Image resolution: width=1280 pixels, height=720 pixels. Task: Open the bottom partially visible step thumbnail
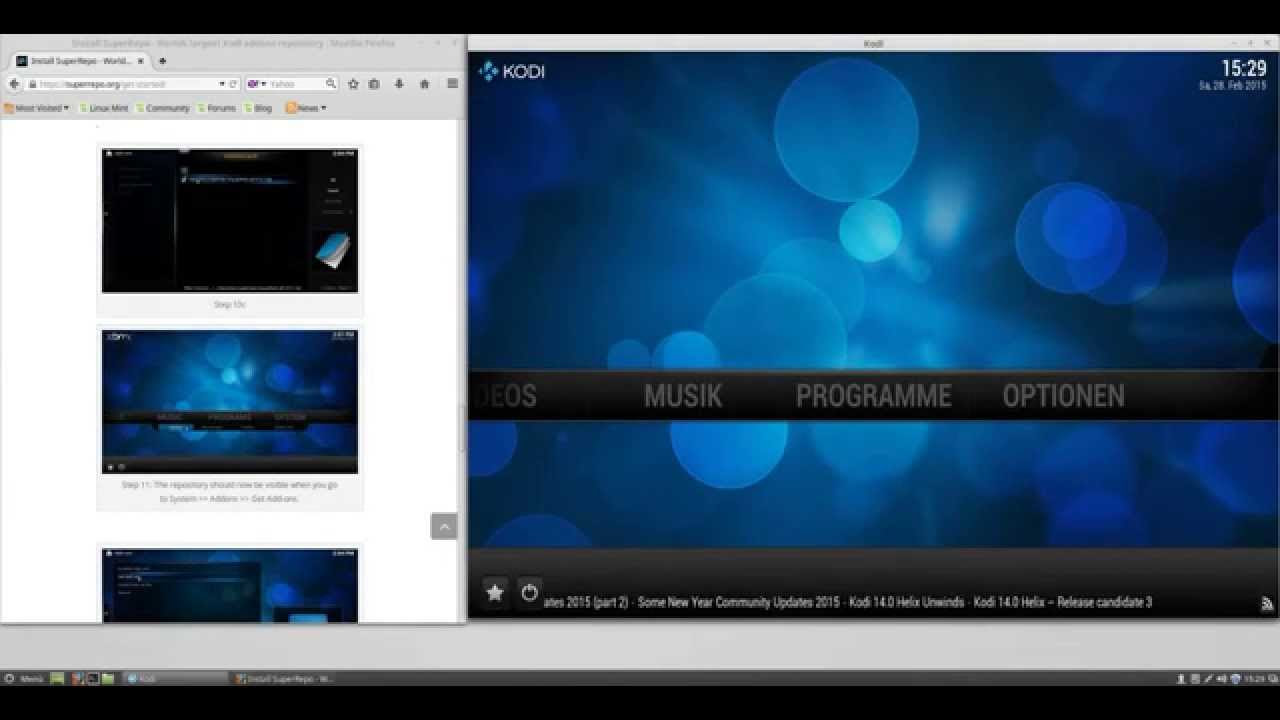(x=230, y=585)
